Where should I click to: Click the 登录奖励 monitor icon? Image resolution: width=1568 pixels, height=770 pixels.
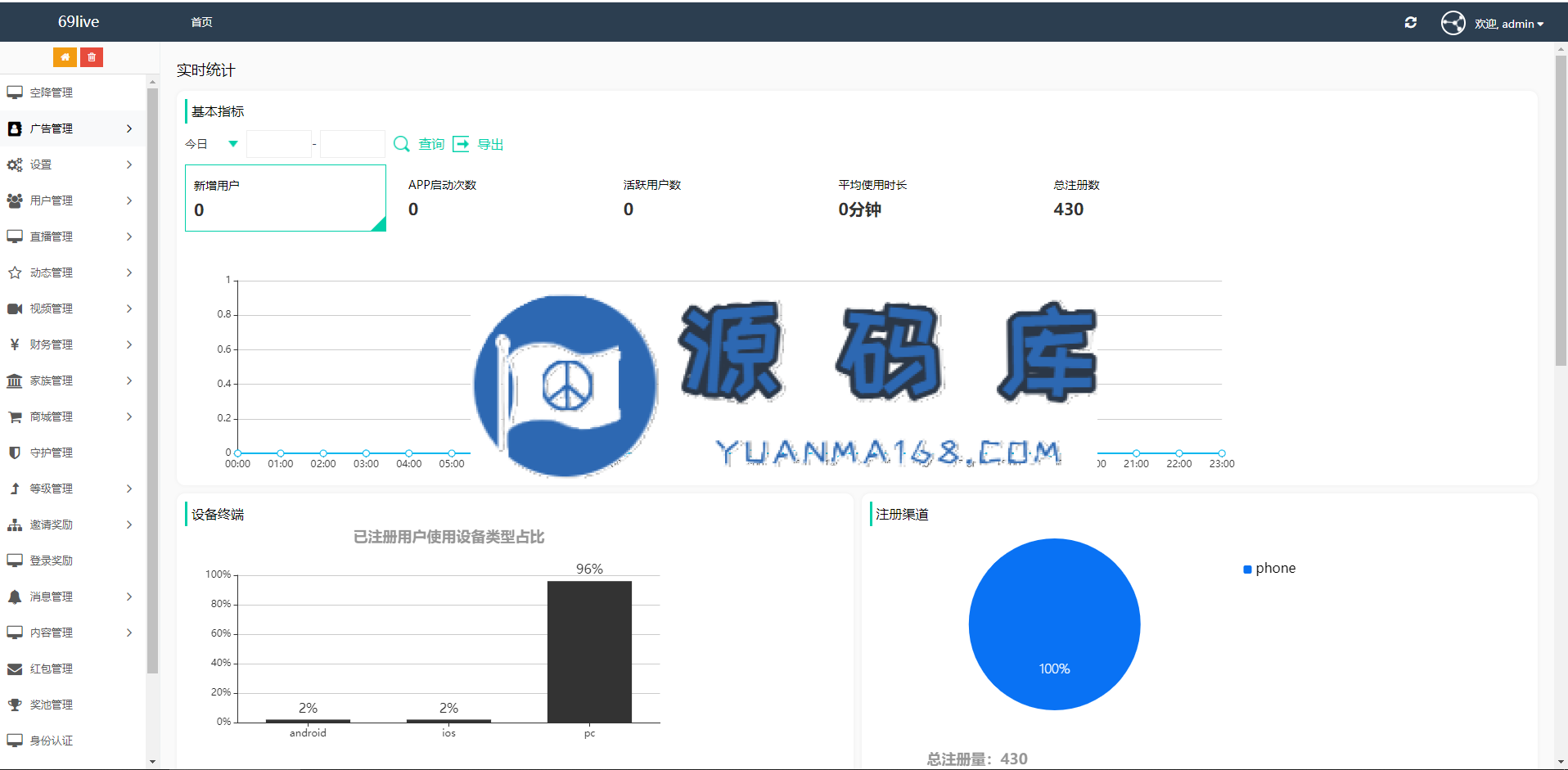[15, 561]
